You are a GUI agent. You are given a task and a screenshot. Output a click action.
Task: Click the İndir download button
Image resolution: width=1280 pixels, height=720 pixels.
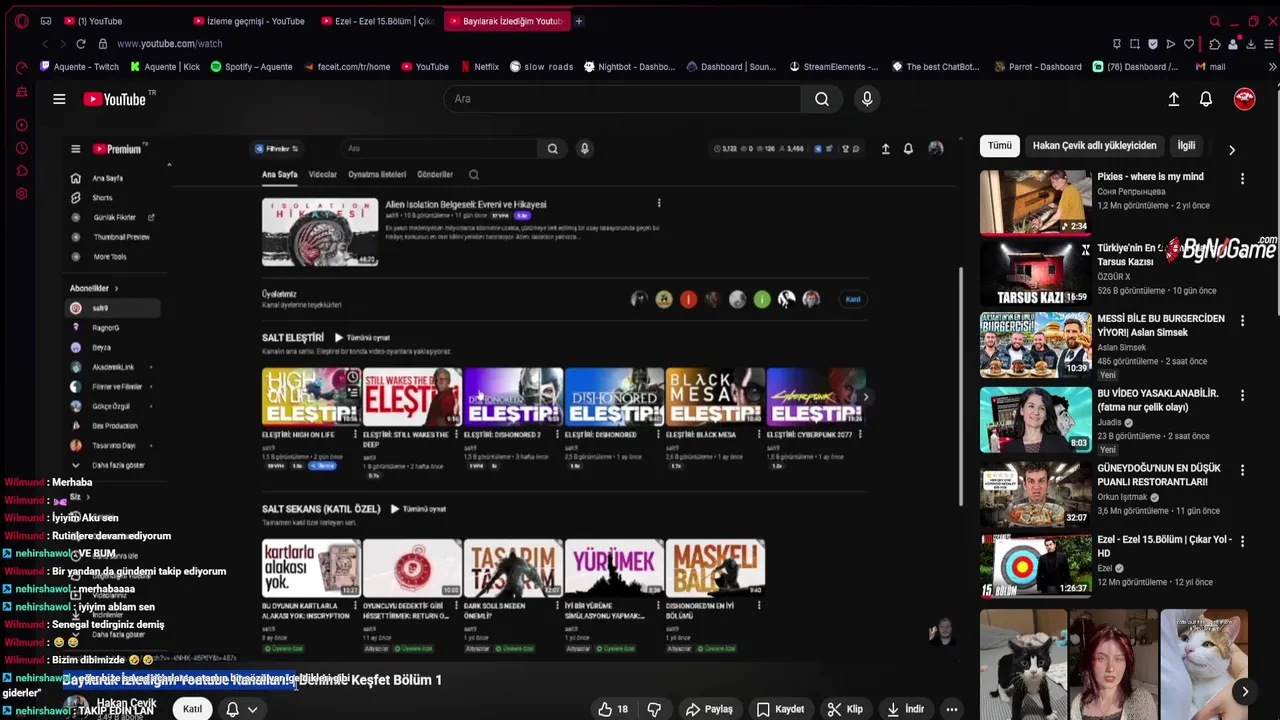905,709
